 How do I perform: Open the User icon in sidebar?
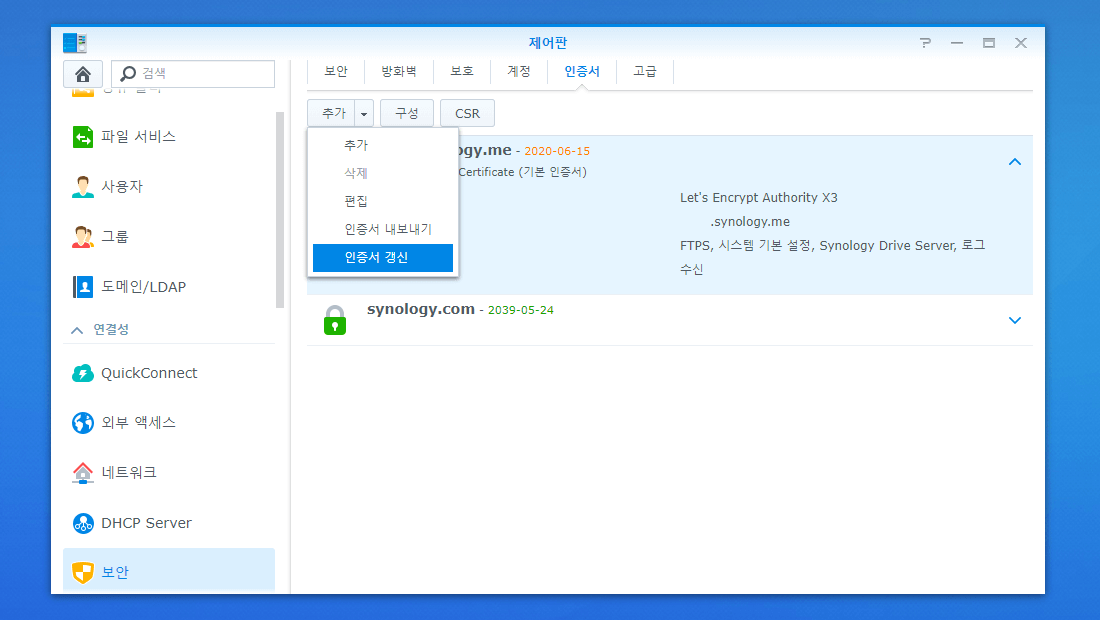pos(83,187)
